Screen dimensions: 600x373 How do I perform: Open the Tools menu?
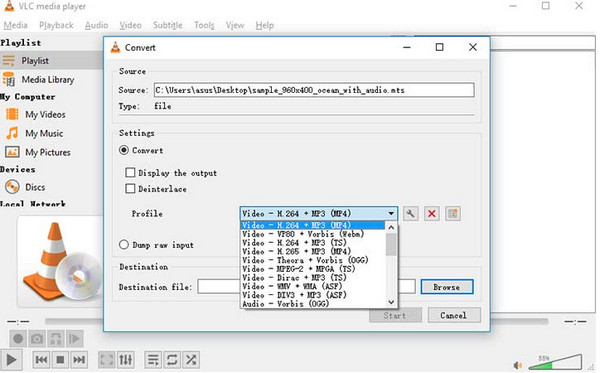pyautogui.click(x=204, y=25)
